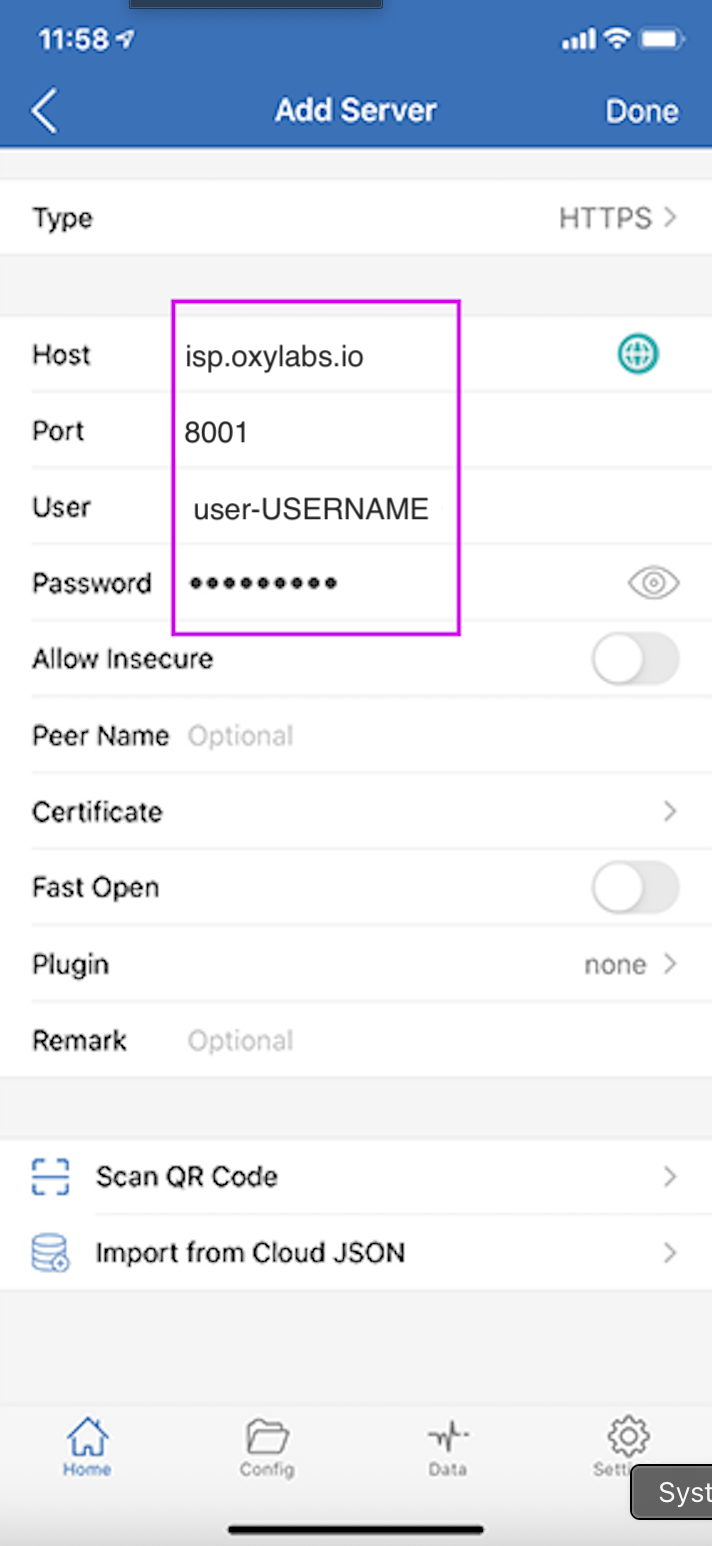Tap the Import from Cloud JSON icon
Image resolution: width=712 pixels, height=1546 pixels.
[51, 1253]
